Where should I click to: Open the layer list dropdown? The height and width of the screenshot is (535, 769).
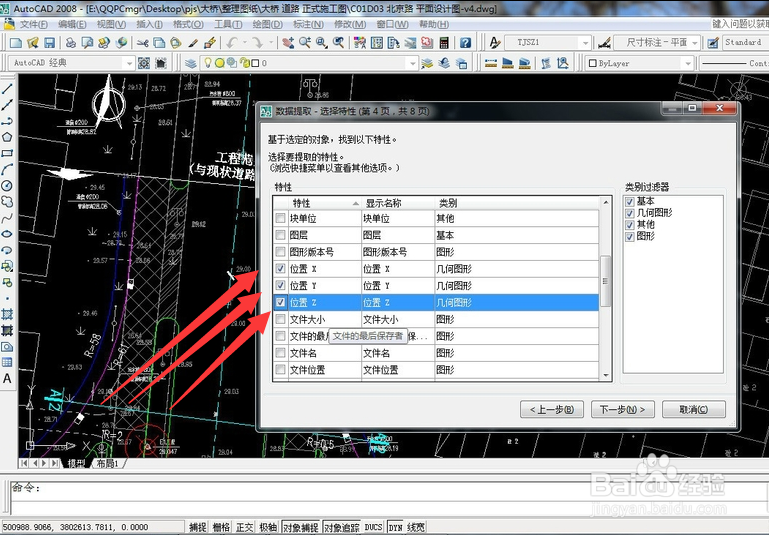(x=412, y=63)
